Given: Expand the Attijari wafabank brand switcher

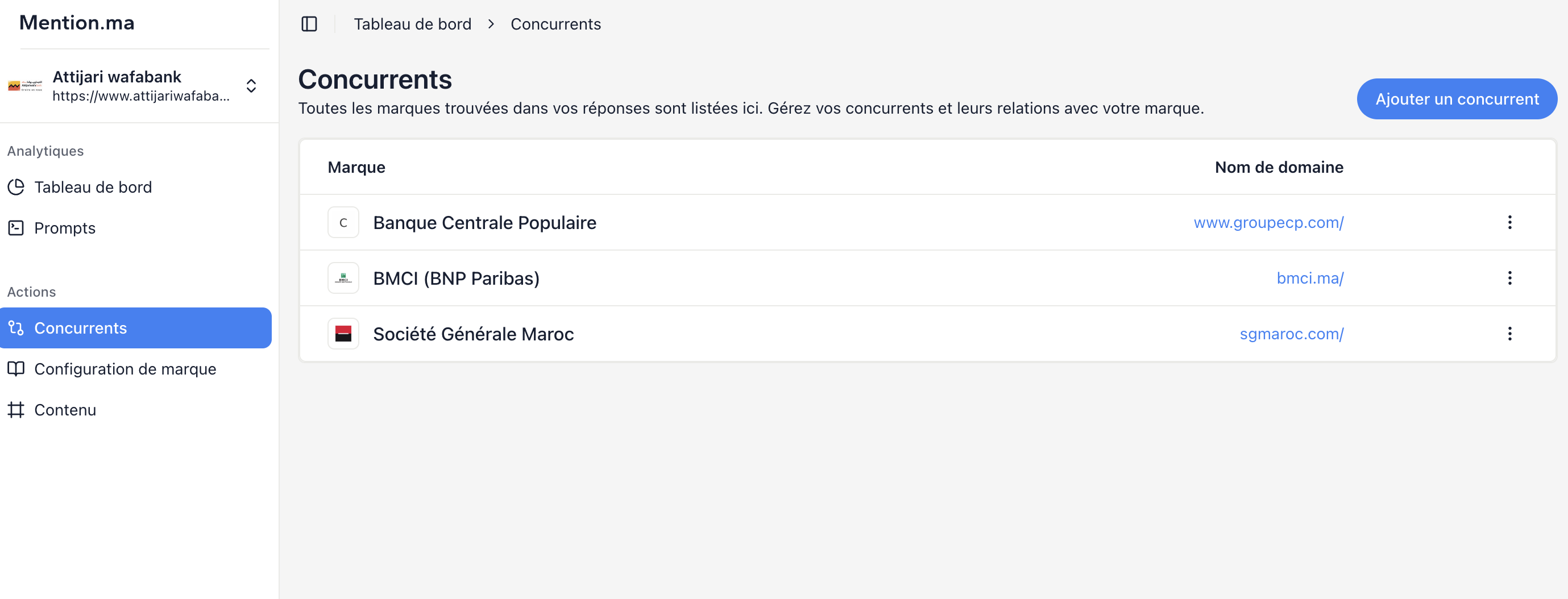Looking at the screenshot, I should (x=251, y=86).
